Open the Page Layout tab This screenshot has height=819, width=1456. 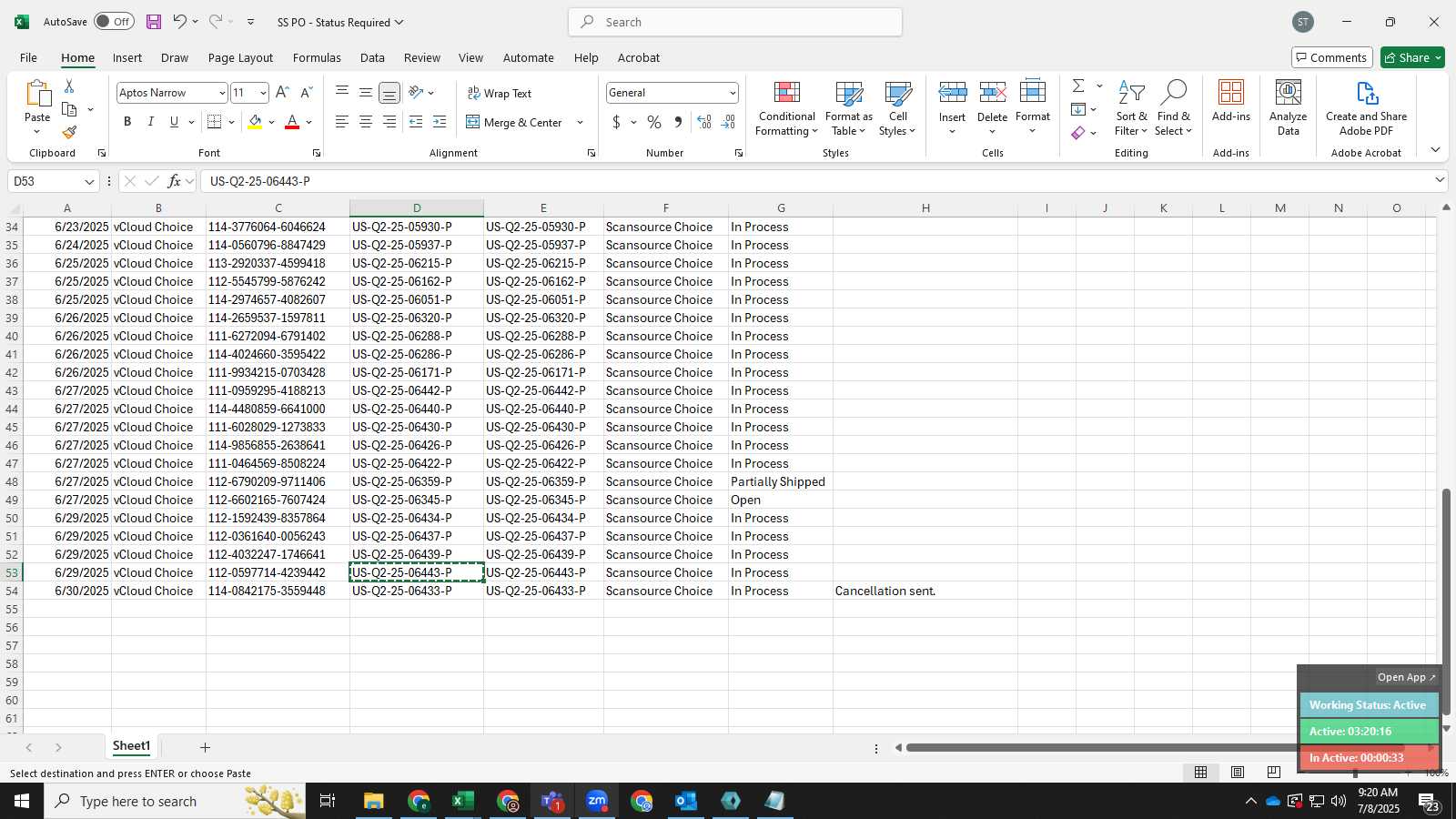(240, 57)
